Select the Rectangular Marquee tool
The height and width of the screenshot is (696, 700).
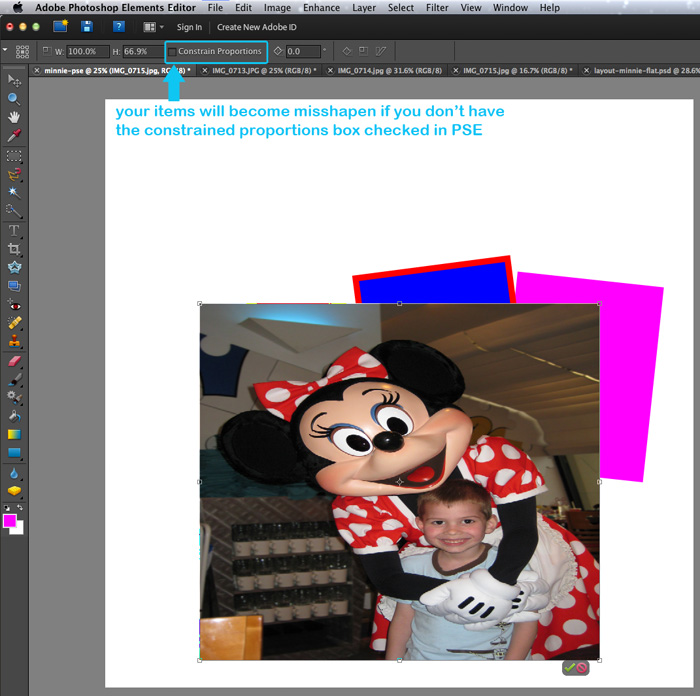point(14,156)
